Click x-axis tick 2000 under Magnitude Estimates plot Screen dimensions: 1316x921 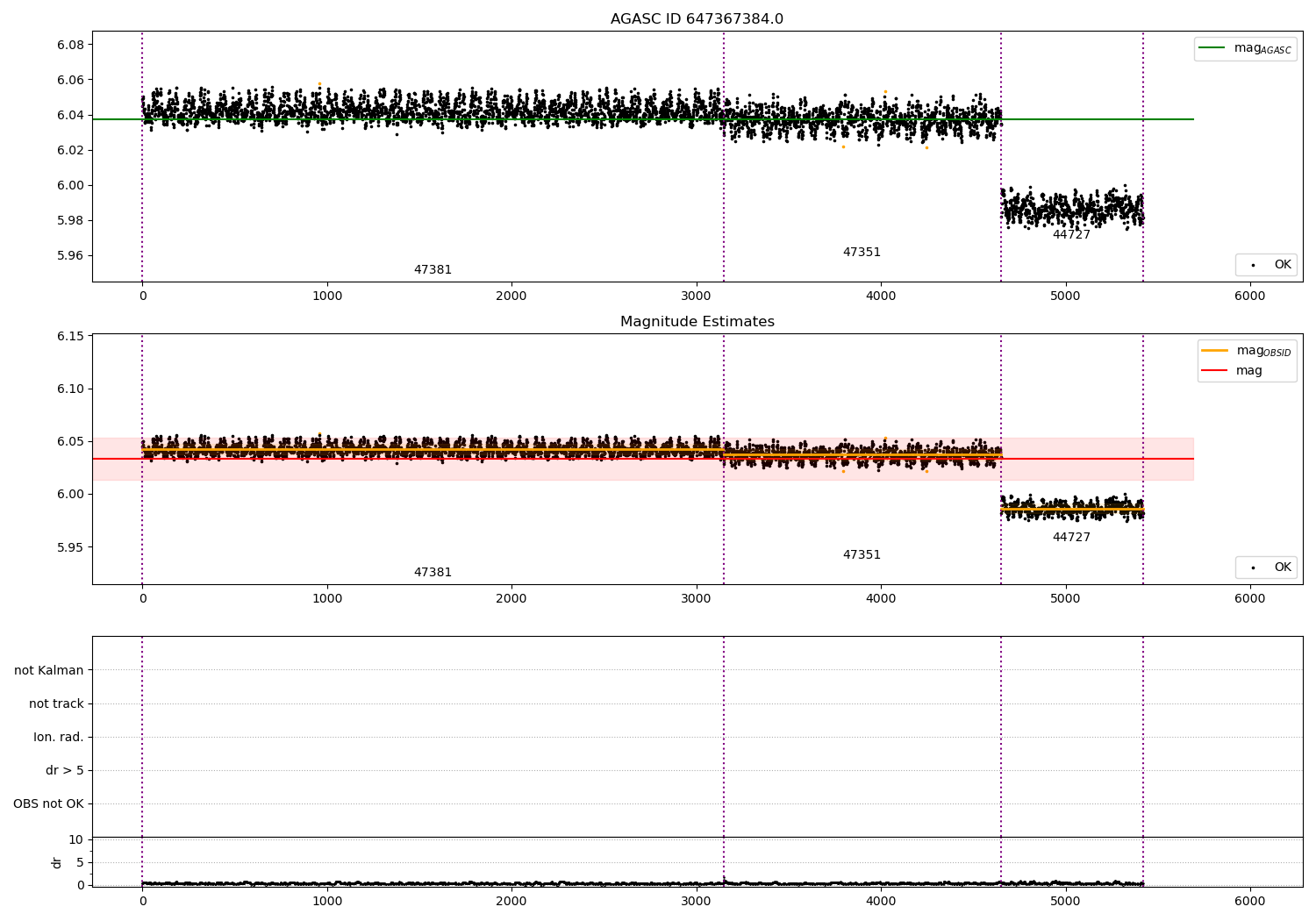(511, 599)
